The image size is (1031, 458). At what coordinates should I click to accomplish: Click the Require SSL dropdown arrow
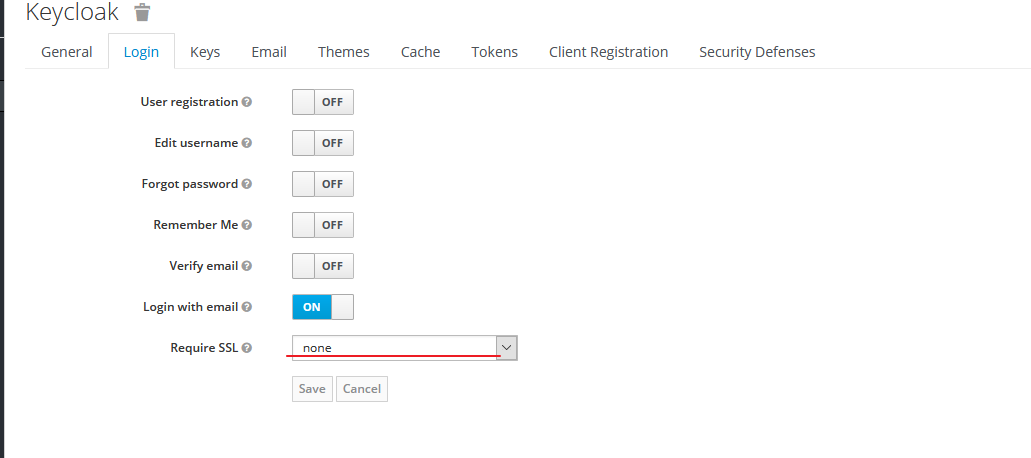click(x=506, y=348)
